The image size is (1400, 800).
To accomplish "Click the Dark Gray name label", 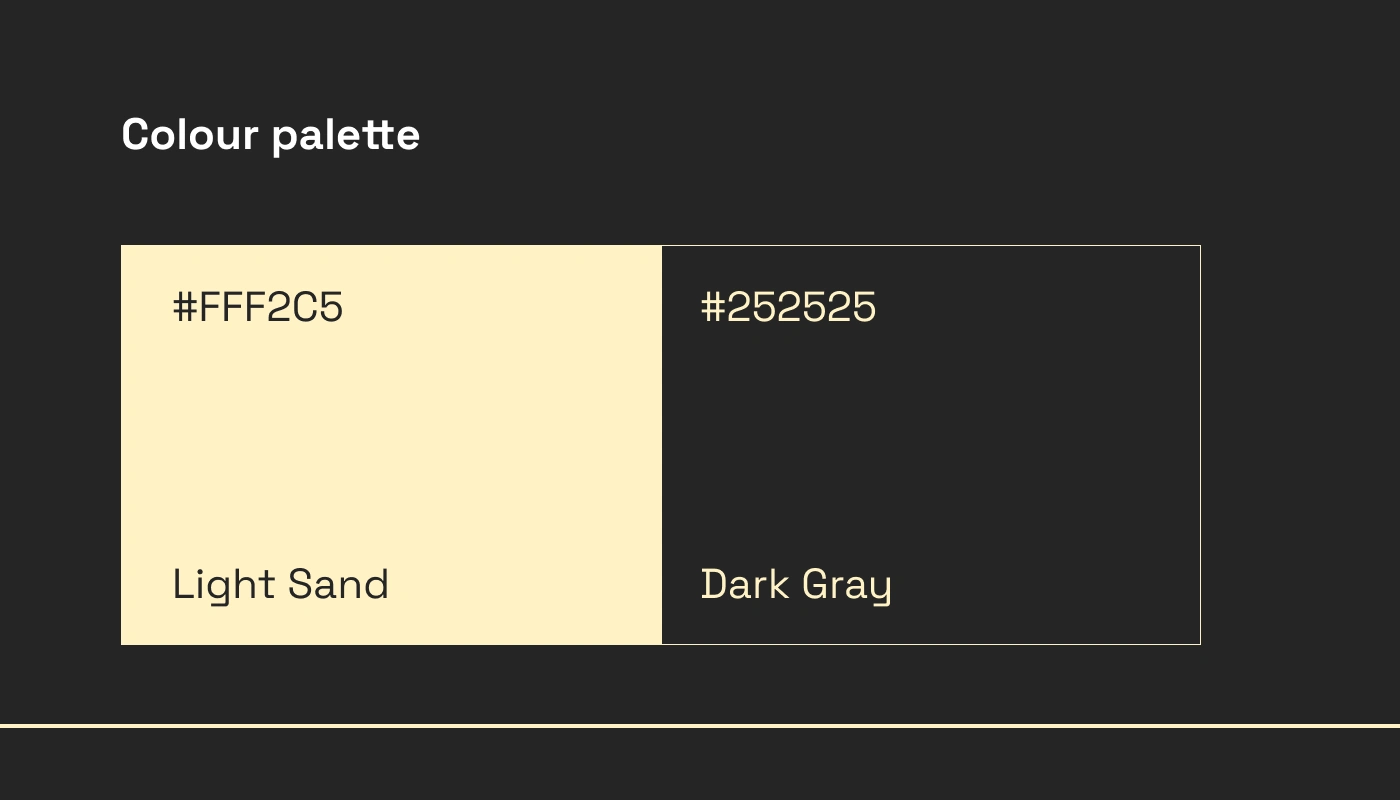I will (796, 585).
